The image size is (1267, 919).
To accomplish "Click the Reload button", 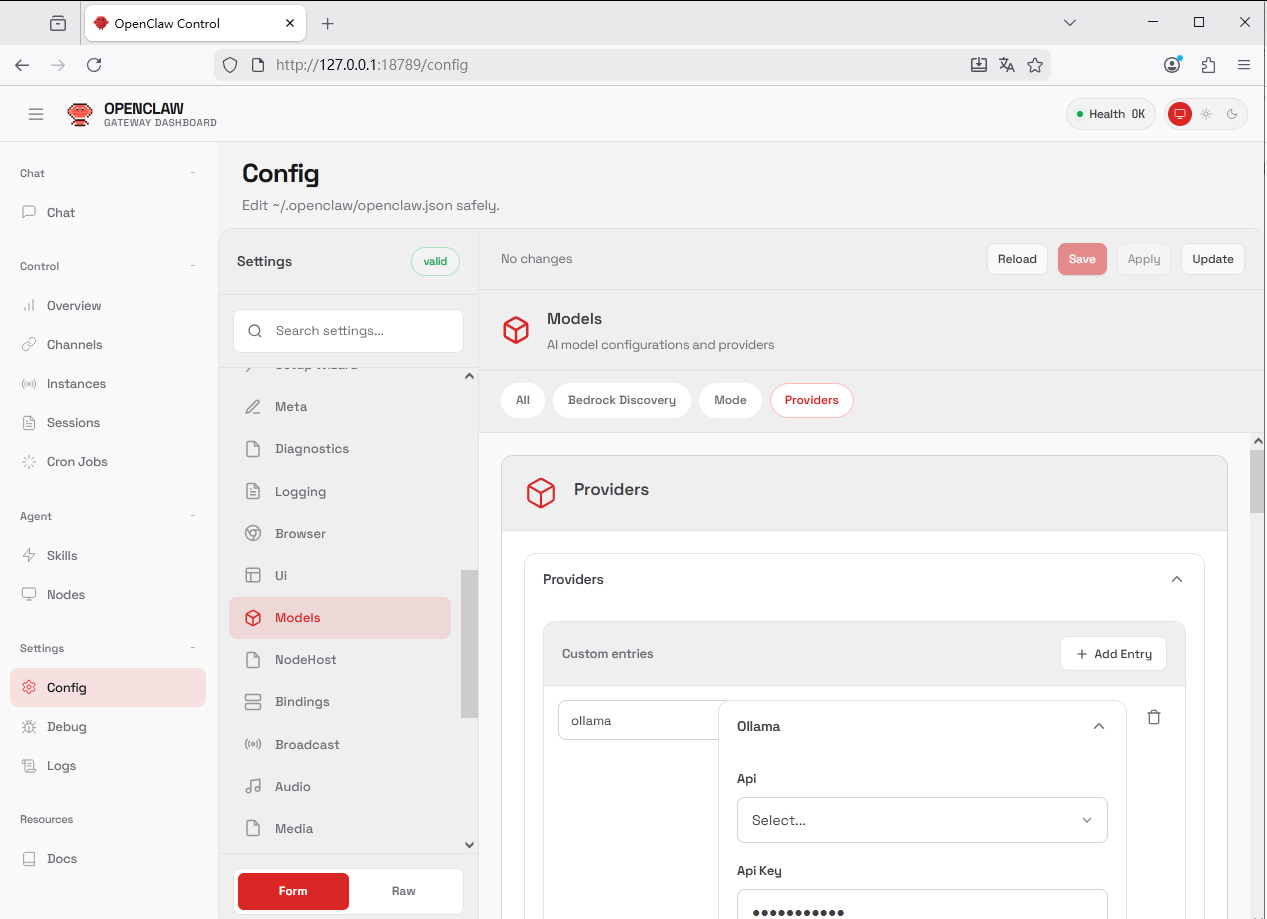I will click(x=1017, y=259).
